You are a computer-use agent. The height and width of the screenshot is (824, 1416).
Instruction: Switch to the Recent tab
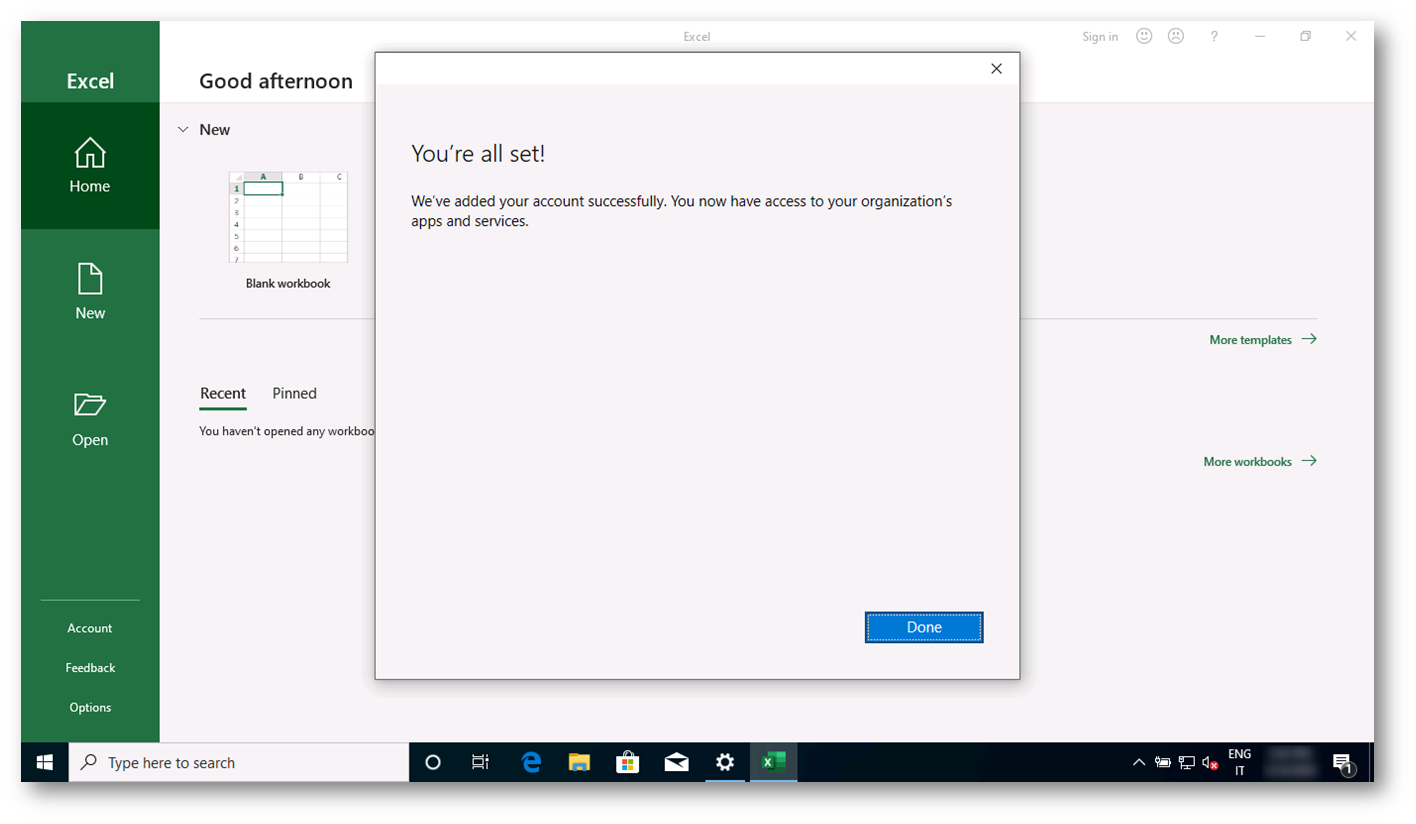click(223, 394)
